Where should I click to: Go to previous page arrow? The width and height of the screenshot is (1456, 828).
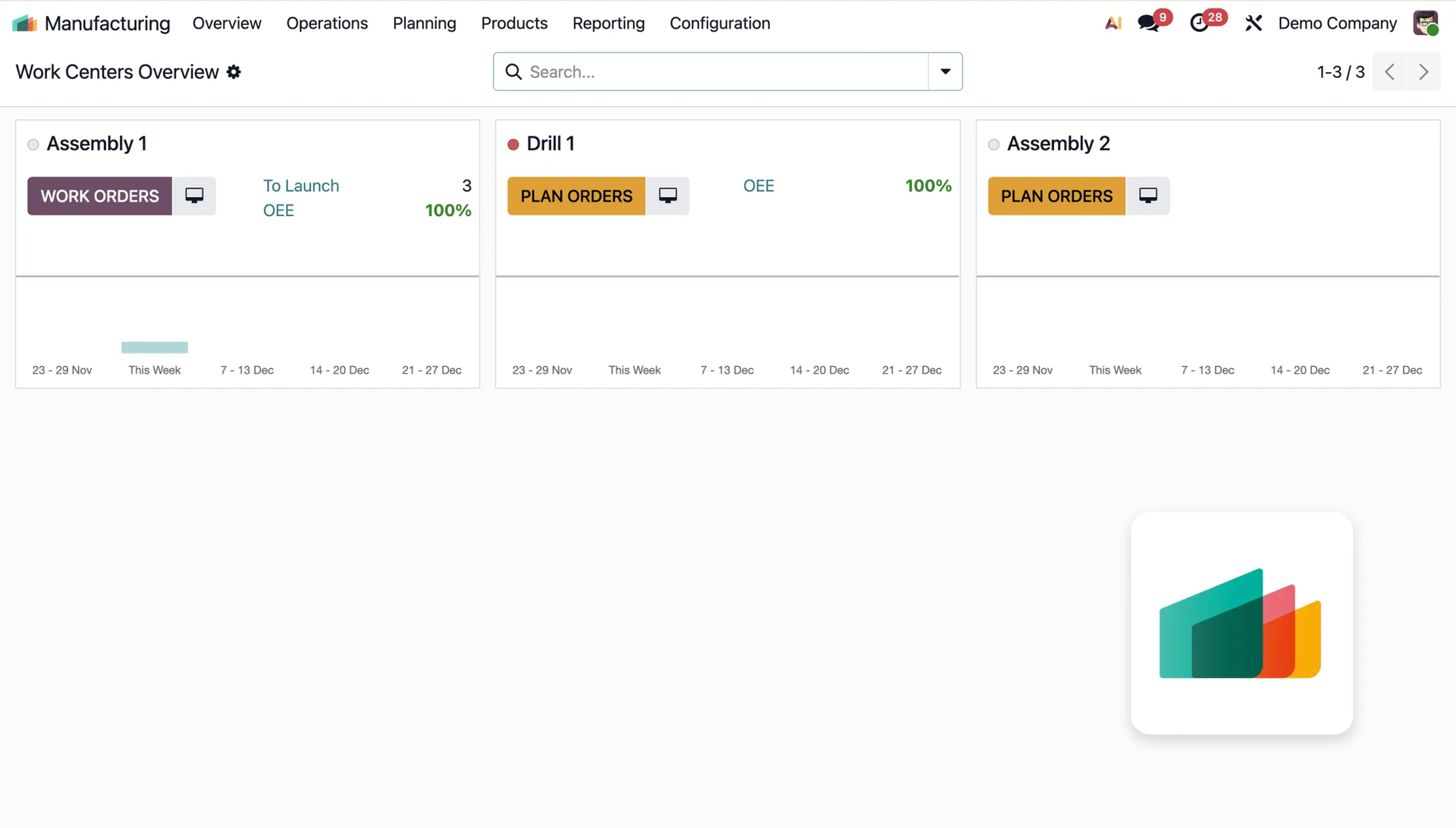coord(1389,72)
